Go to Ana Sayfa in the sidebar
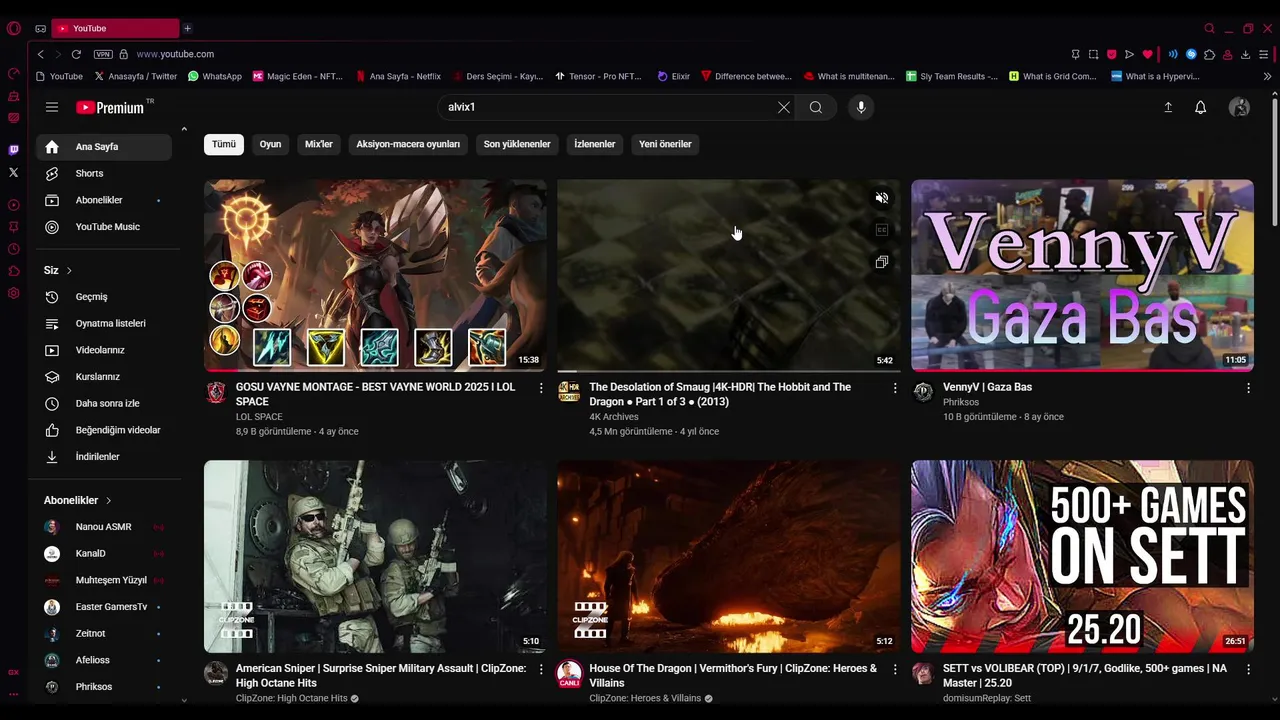 point(104,147)
